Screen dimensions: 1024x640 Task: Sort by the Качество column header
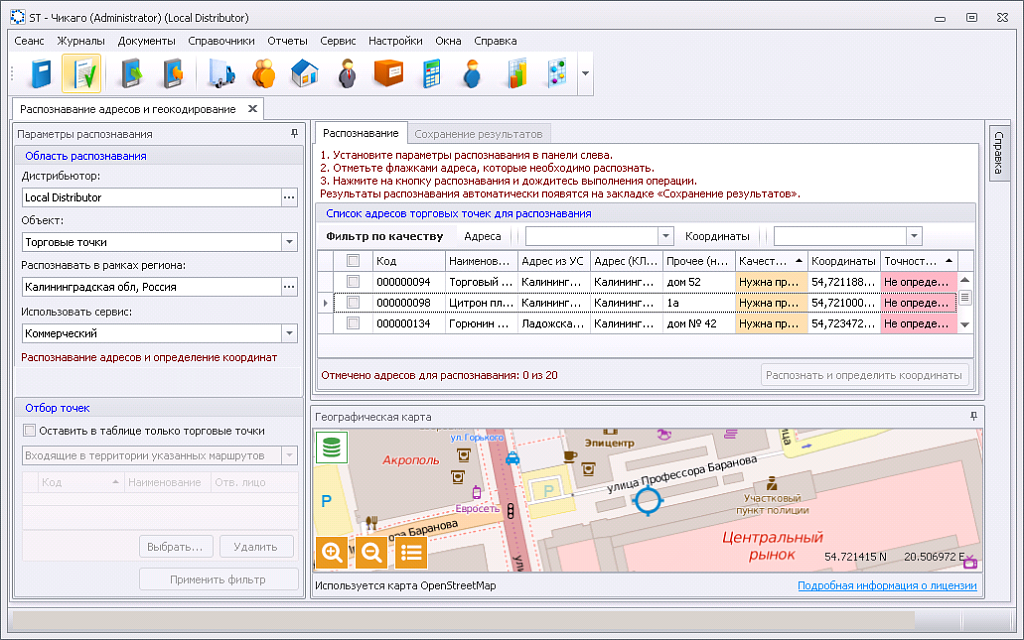coord(771,261)
